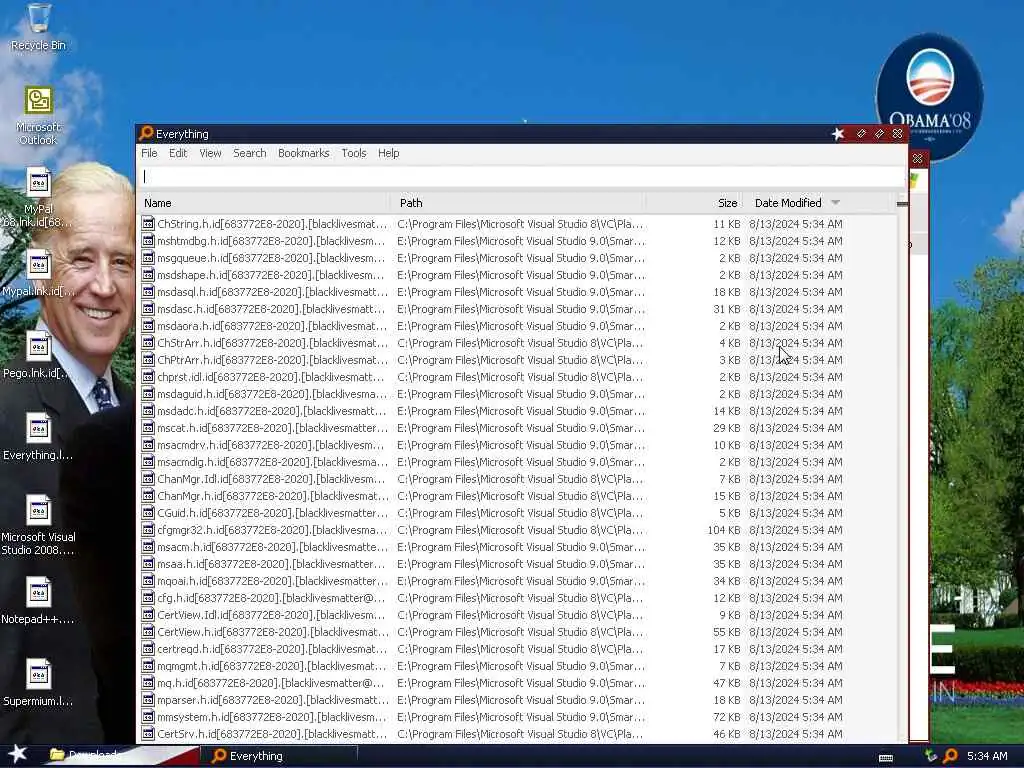This screenshot has width=1024, height=768.
Task: Click the file icon of ChanMgr.Idl row
Action: (x=148, y=479)
